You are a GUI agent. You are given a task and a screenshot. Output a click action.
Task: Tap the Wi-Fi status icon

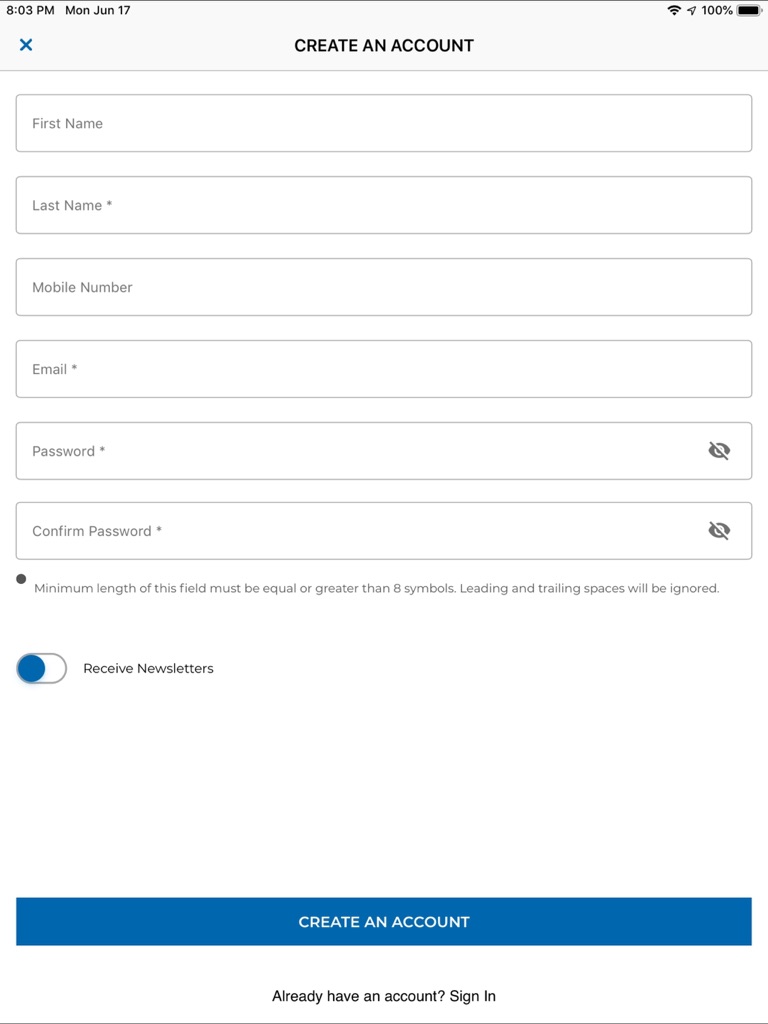tap(674, 10)
